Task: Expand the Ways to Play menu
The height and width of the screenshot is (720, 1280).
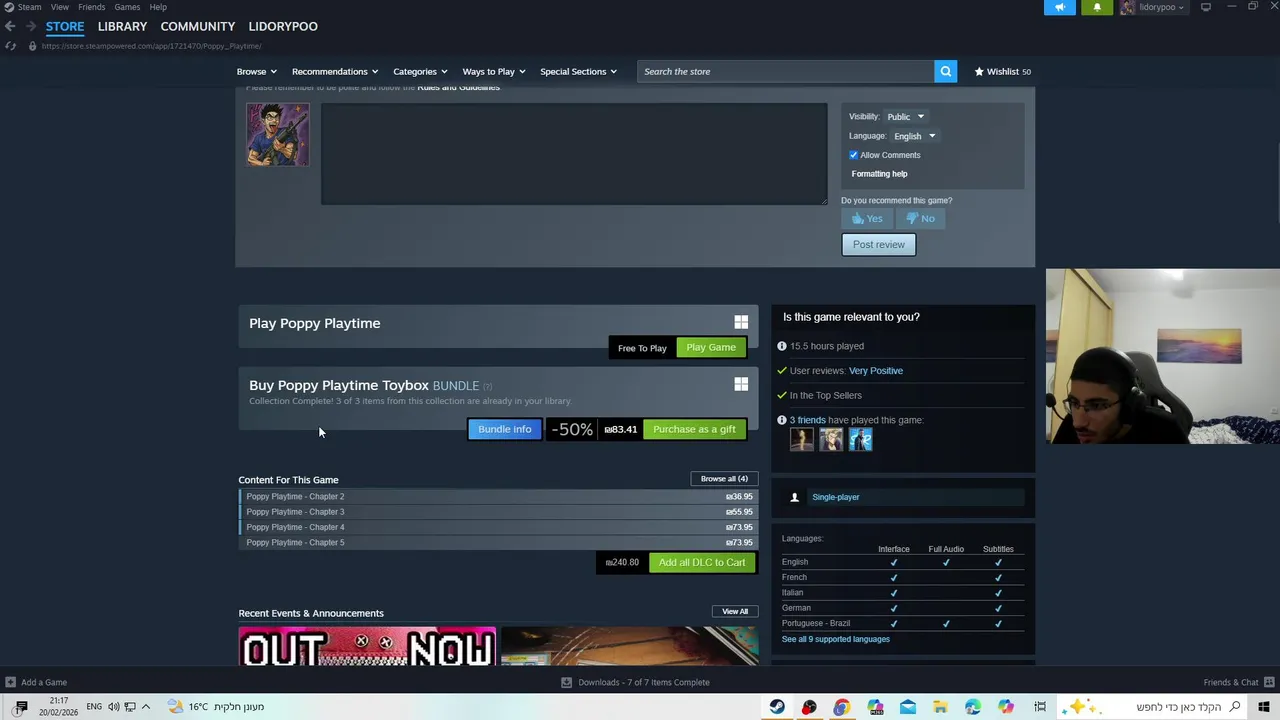Action: 494,71
